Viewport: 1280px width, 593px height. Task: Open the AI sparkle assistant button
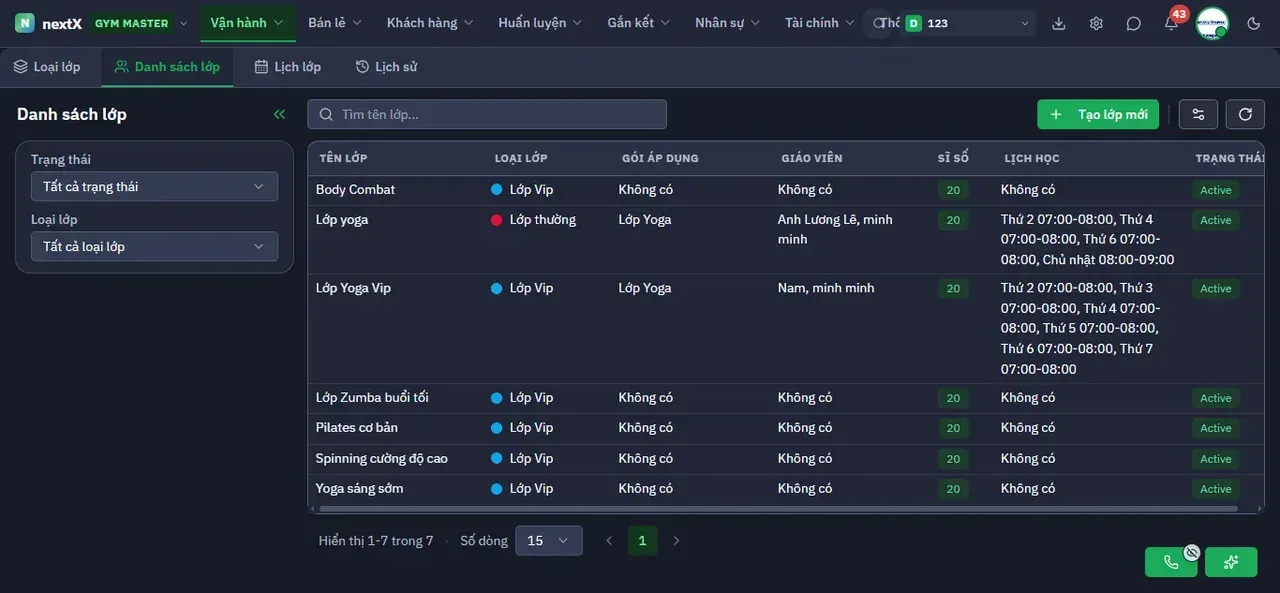(1231, 562)
